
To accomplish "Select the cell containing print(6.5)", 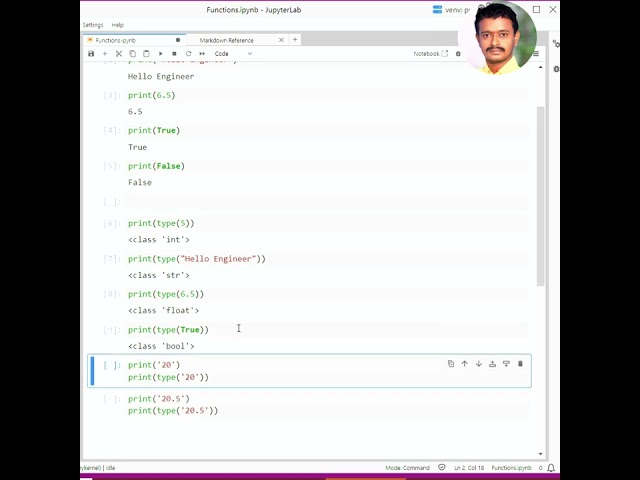I will click(327, 95).
